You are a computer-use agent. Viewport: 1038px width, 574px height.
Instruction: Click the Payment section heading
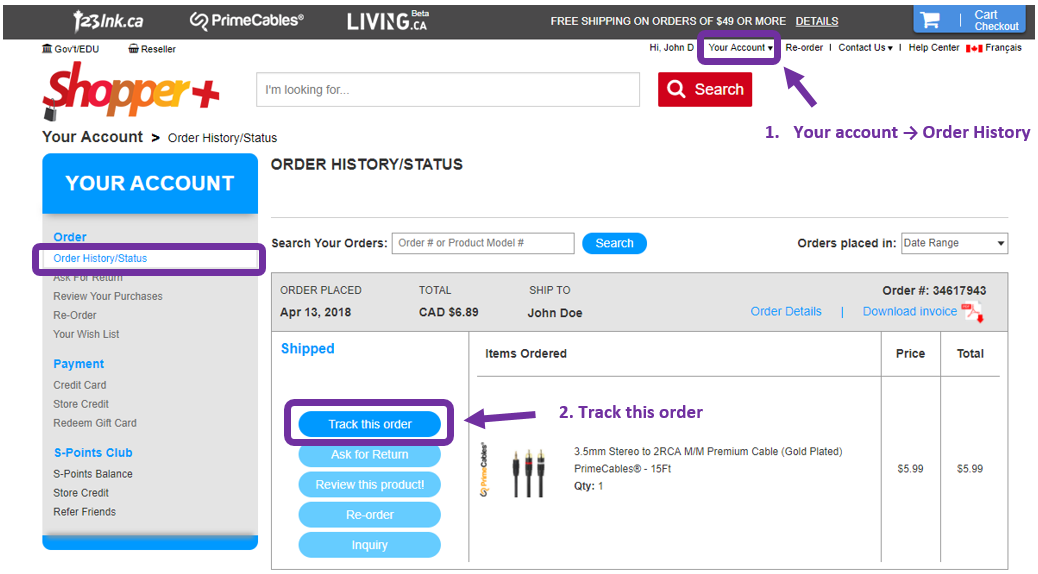pos(78,364)
